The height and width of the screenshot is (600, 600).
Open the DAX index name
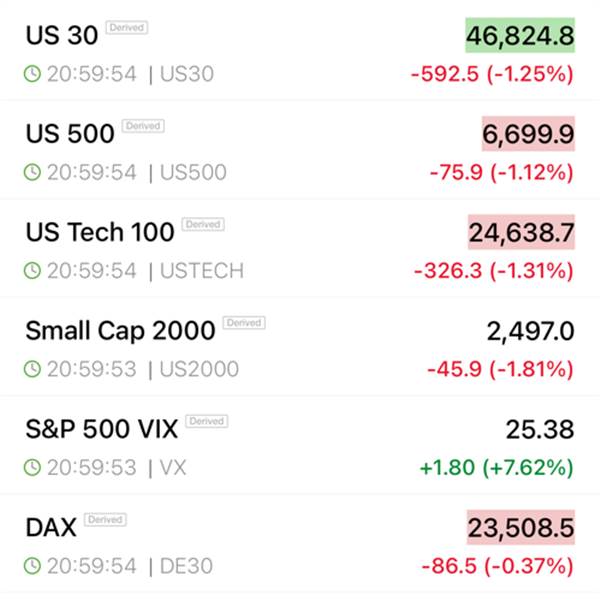tap(51, 527)
